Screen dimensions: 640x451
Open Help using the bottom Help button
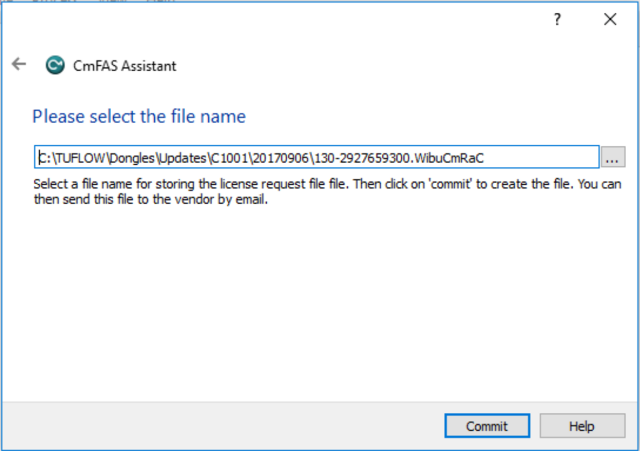tap(581, 426)
